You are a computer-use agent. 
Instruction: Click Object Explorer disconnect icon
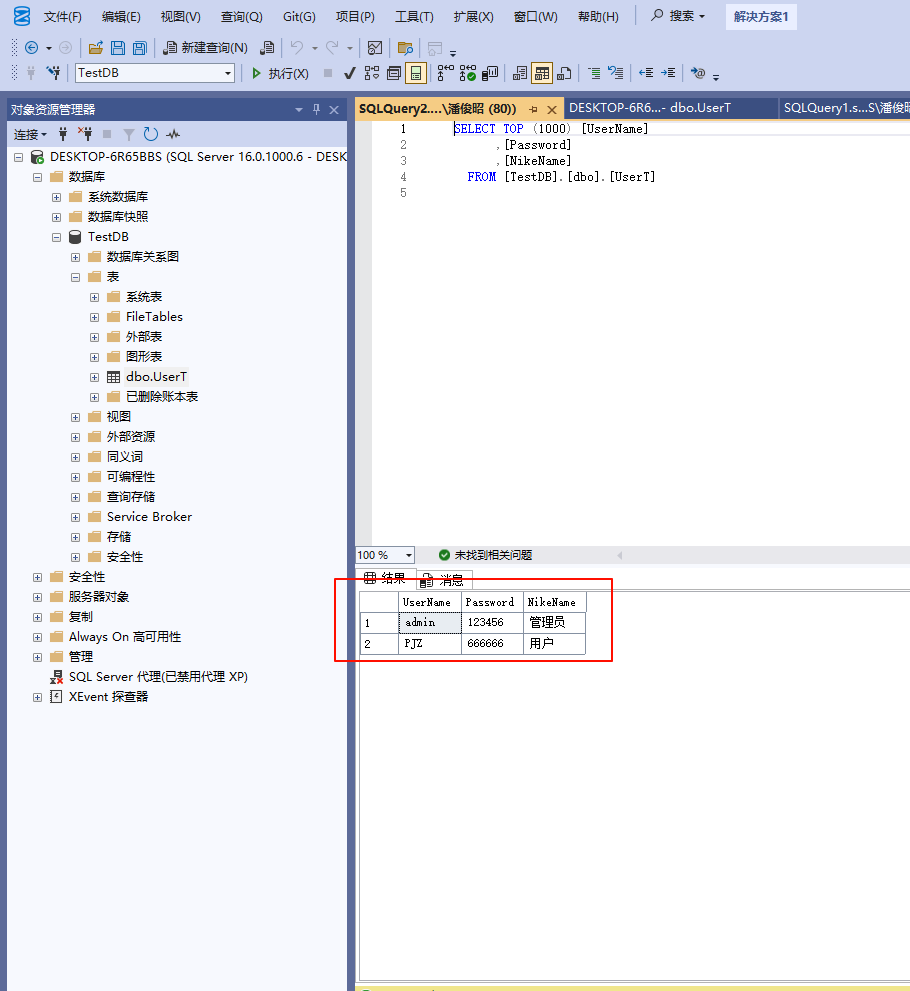point(85,134)
